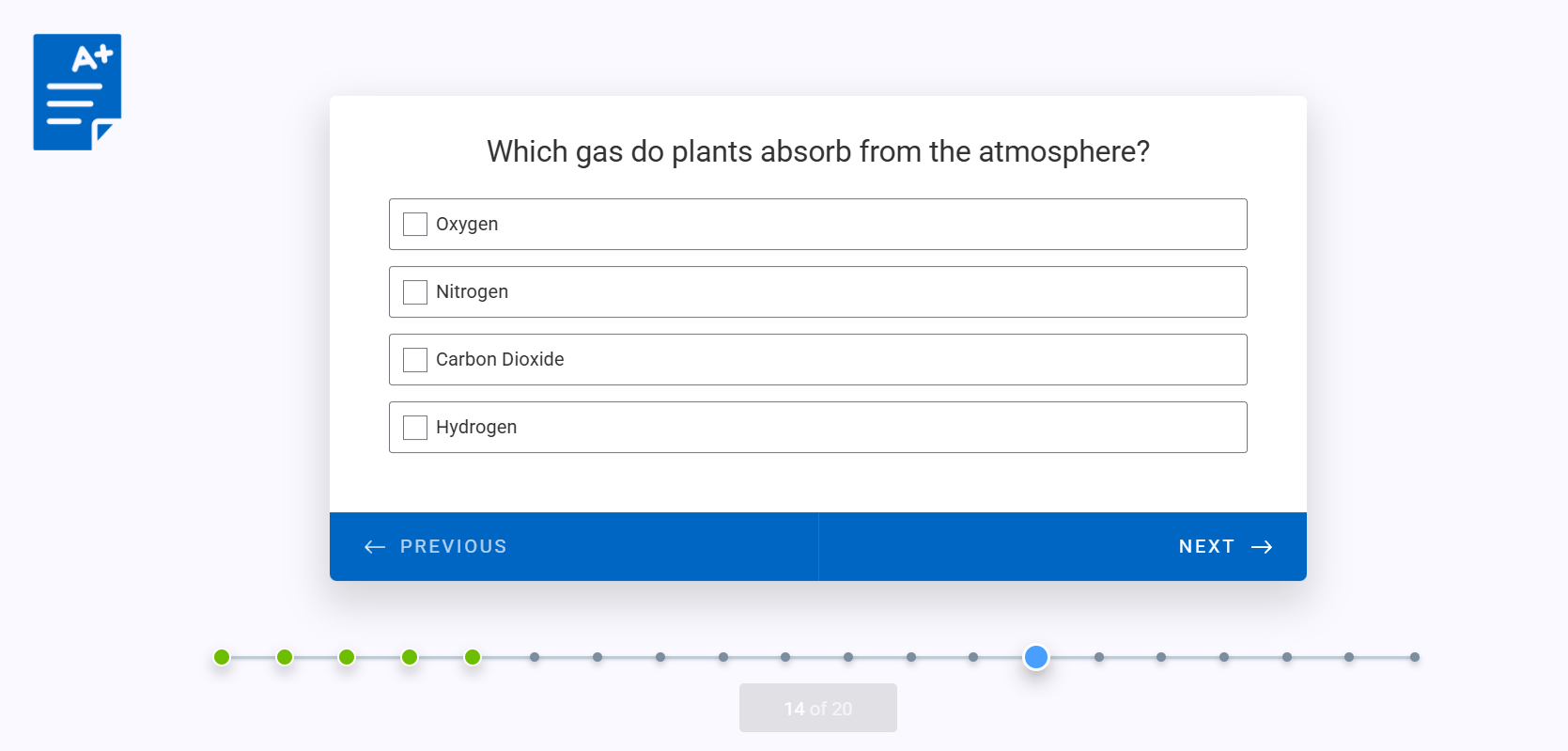Go to the previous question via PREVIOUS
1568x751 pixels.
(x=574, y=546)
